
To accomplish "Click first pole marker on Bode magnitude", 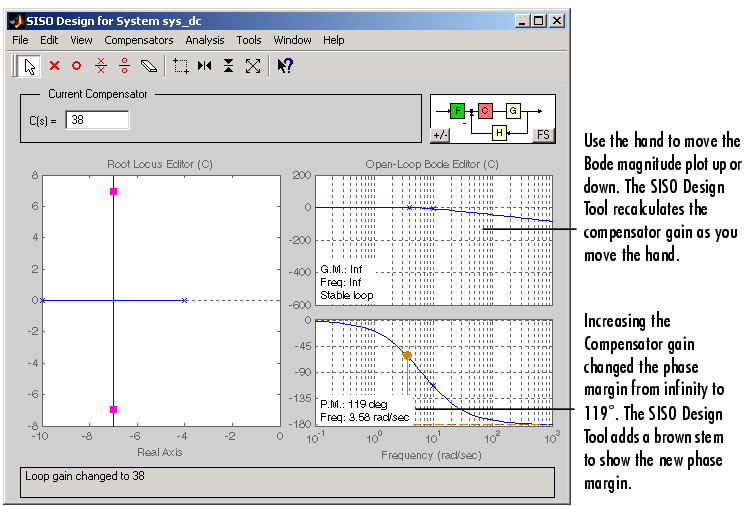I will pyautogui.click(x=409, y=207).
